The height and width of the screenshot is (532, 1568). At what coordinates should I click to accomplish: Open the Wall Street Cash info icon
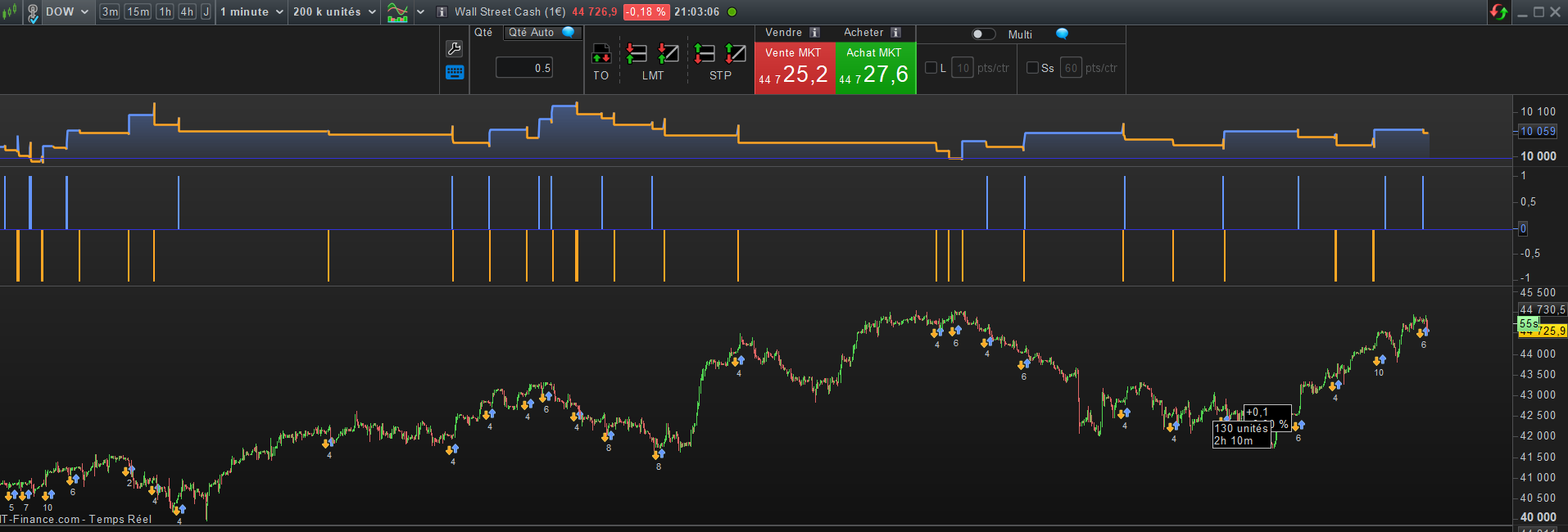(442, 12)
